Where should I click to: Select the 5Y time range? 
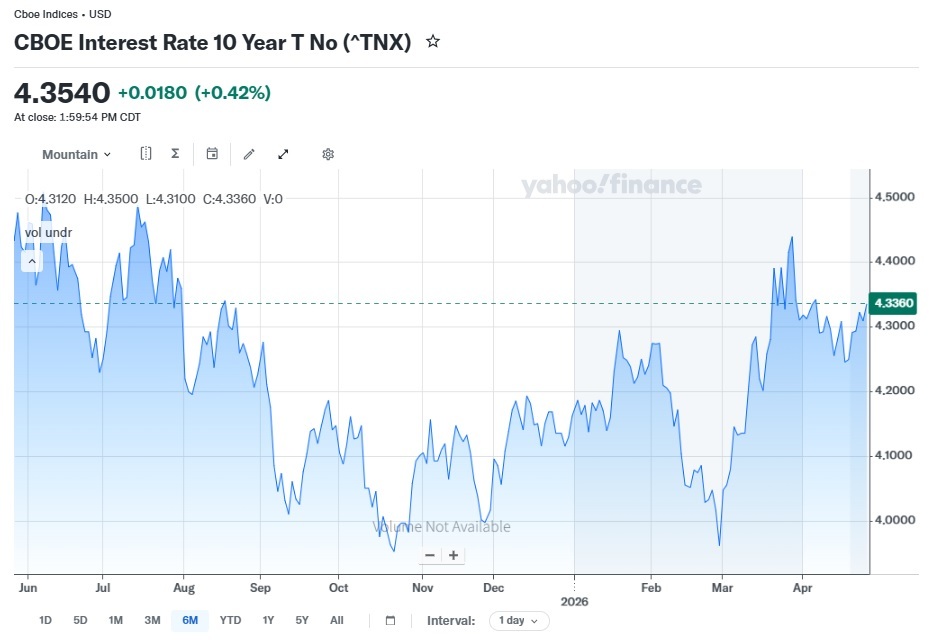(302, 620)
